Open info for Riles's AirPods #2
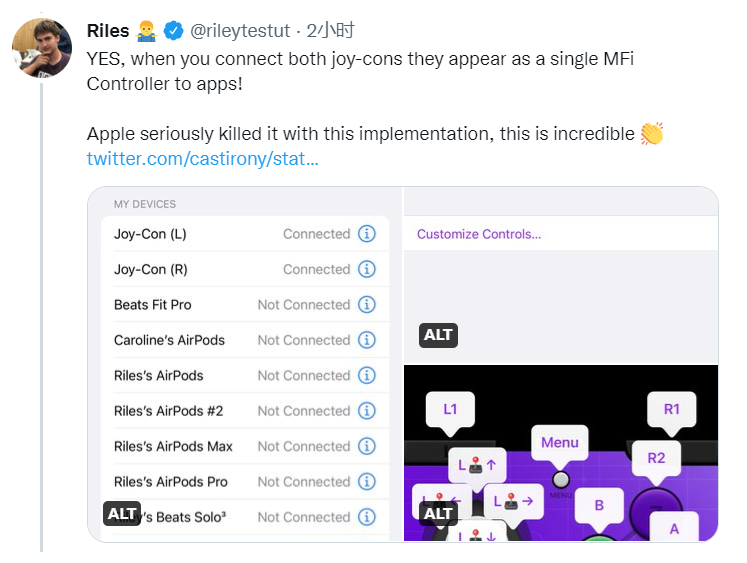 [367, 411]
